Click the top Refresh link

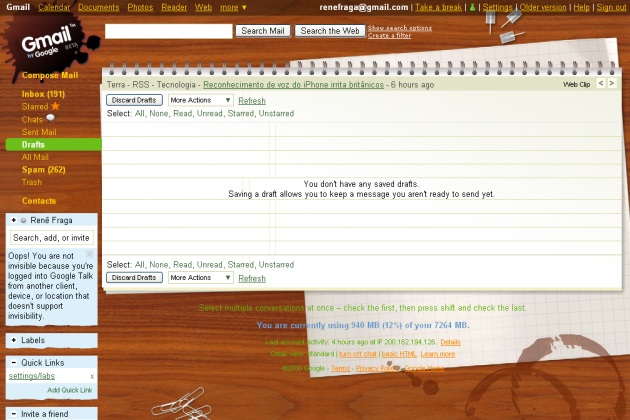click(252, 100)
